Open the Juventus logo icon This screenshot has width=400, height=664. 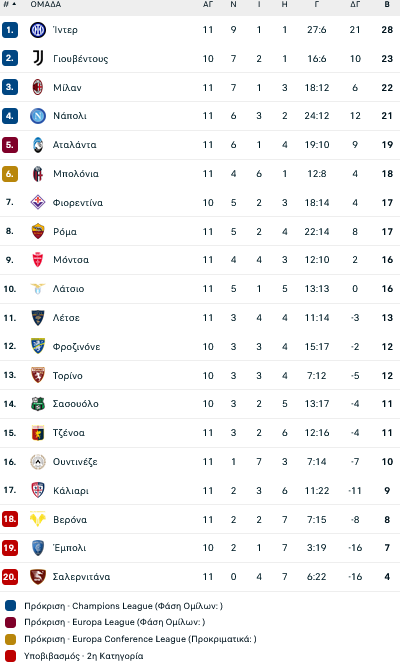pos(38,58)
